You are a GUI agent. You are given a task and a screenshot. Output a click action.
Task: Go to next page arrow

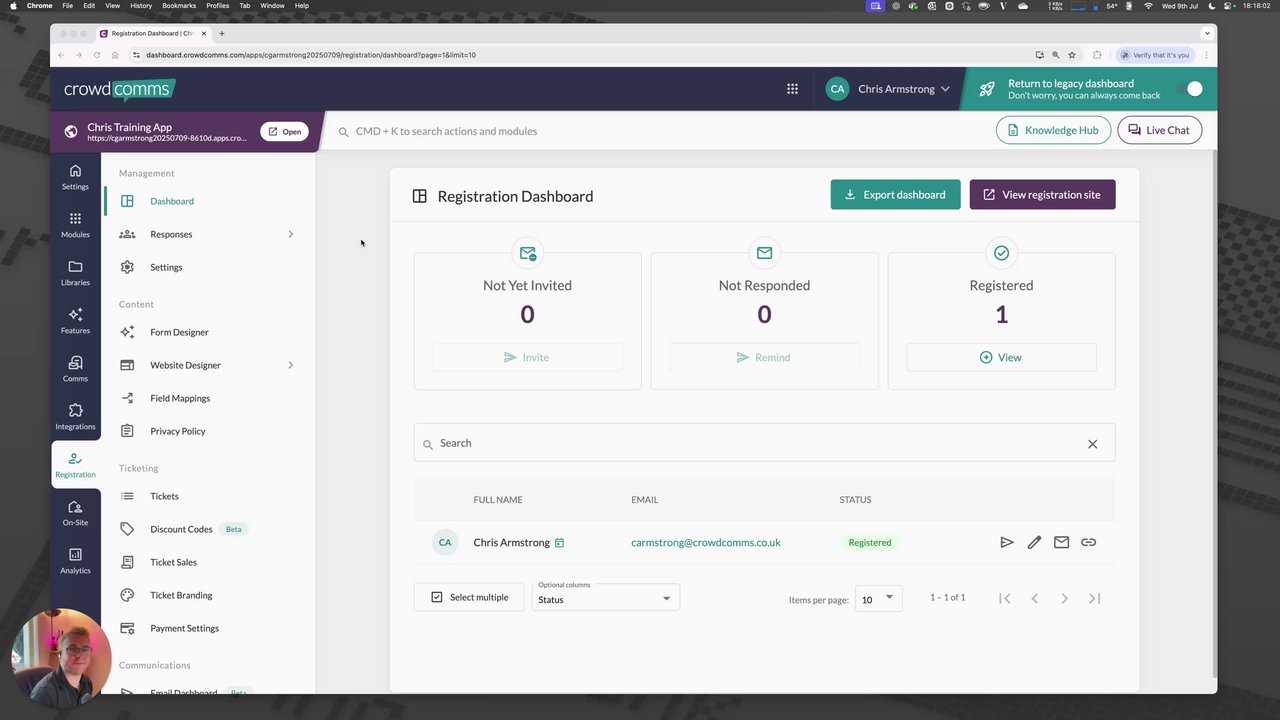click(1064, 598)
